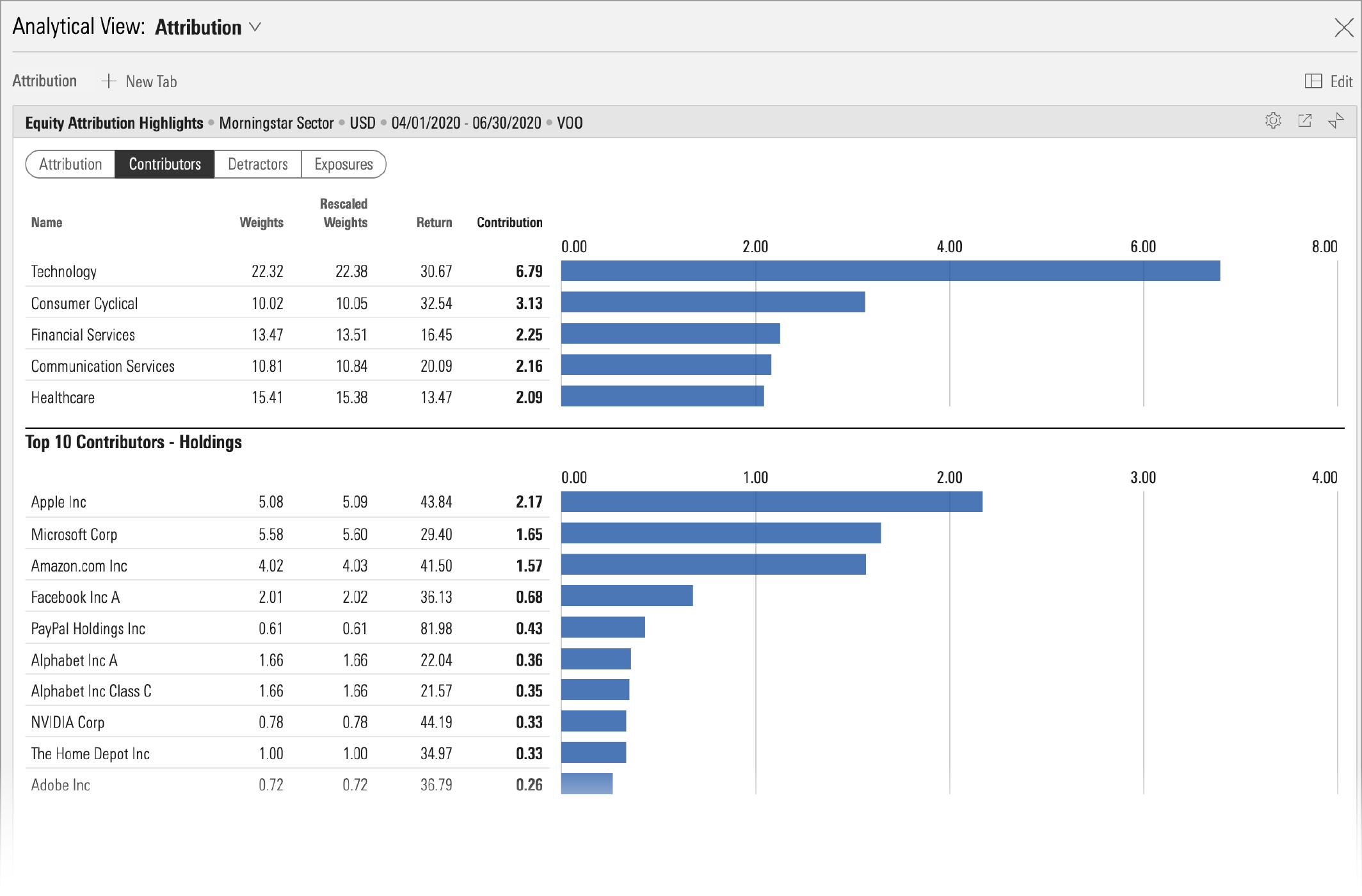
Task: Expand the Attribution view dropdown chevron
Action: tap(255, 27)
